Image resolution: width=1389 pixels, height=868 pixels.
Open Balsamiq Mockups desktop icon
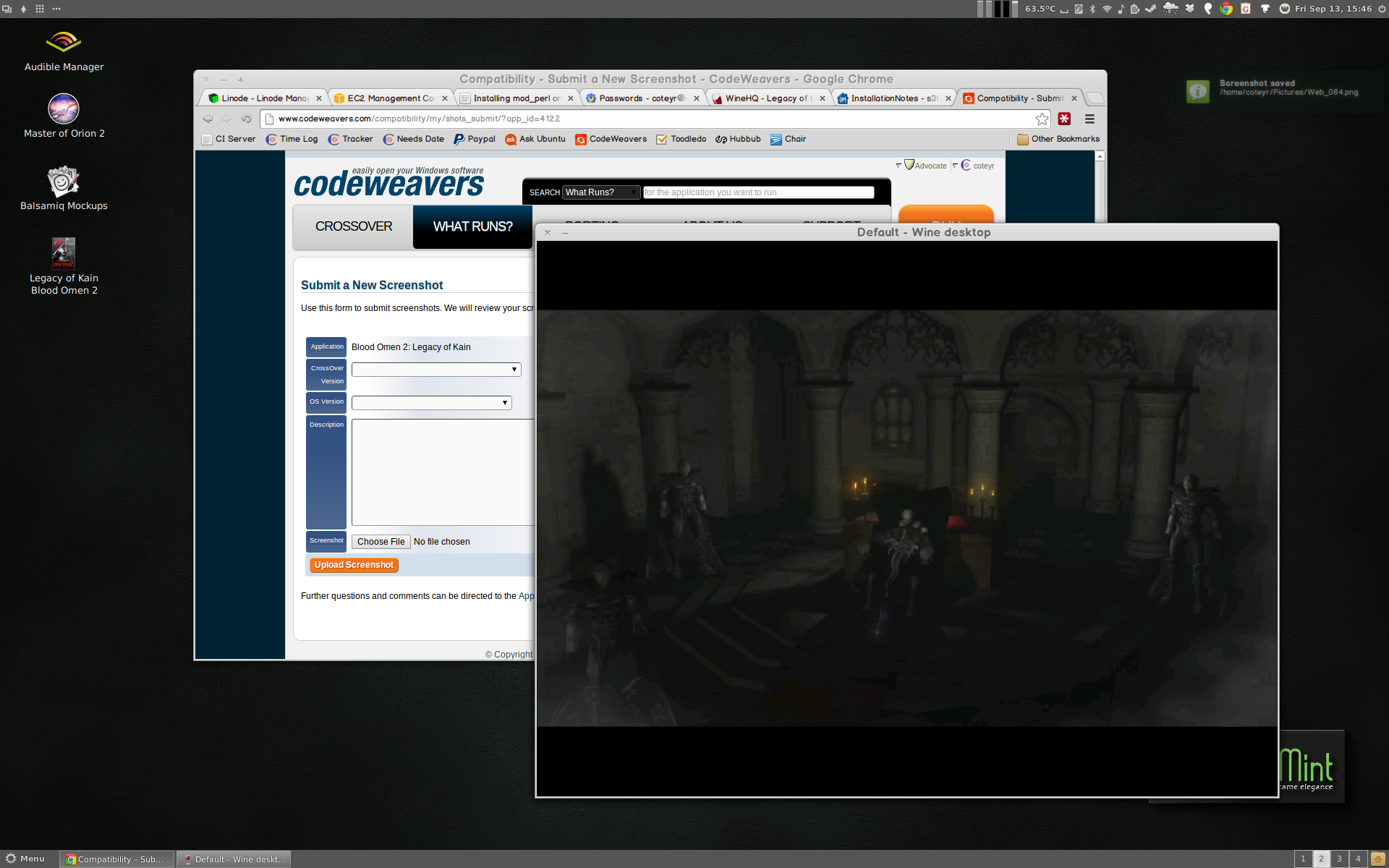(64, 188)
